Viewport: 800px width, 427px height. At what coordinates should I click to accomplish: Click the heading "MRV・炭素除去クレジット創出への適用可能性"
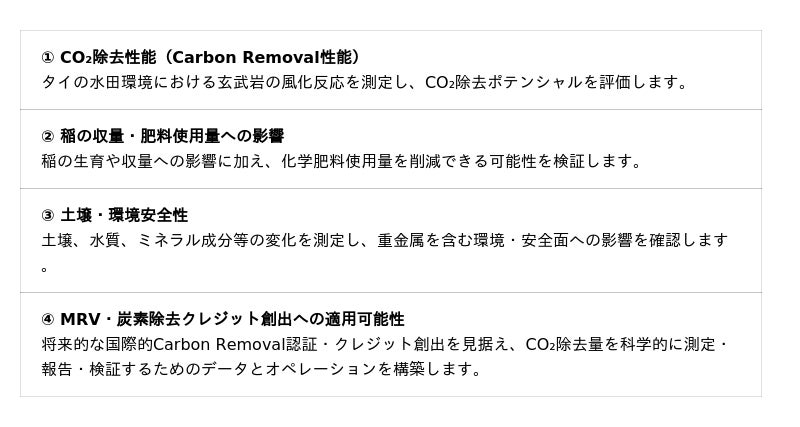pos(232,319)
